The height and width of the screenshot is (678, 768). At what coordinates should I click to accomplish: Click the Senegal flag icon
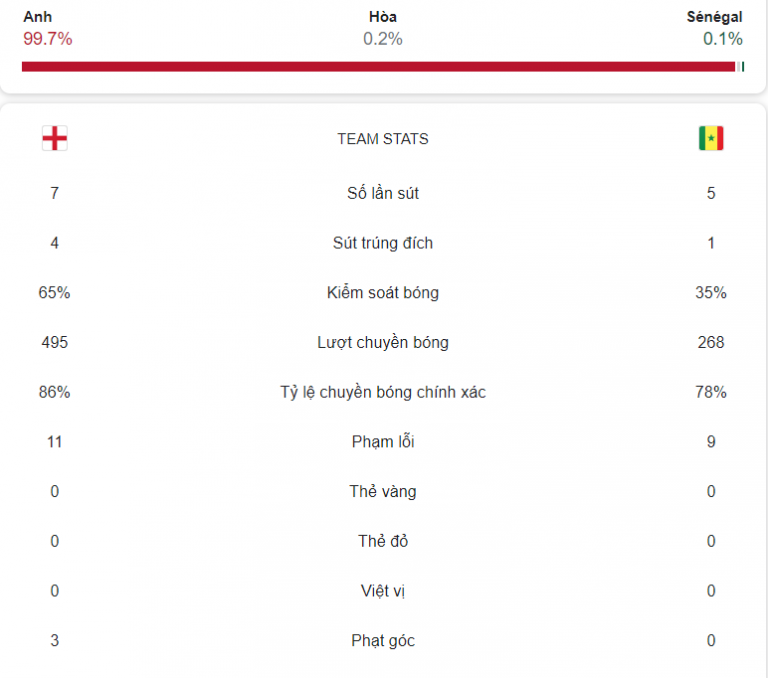coord(711,138)
